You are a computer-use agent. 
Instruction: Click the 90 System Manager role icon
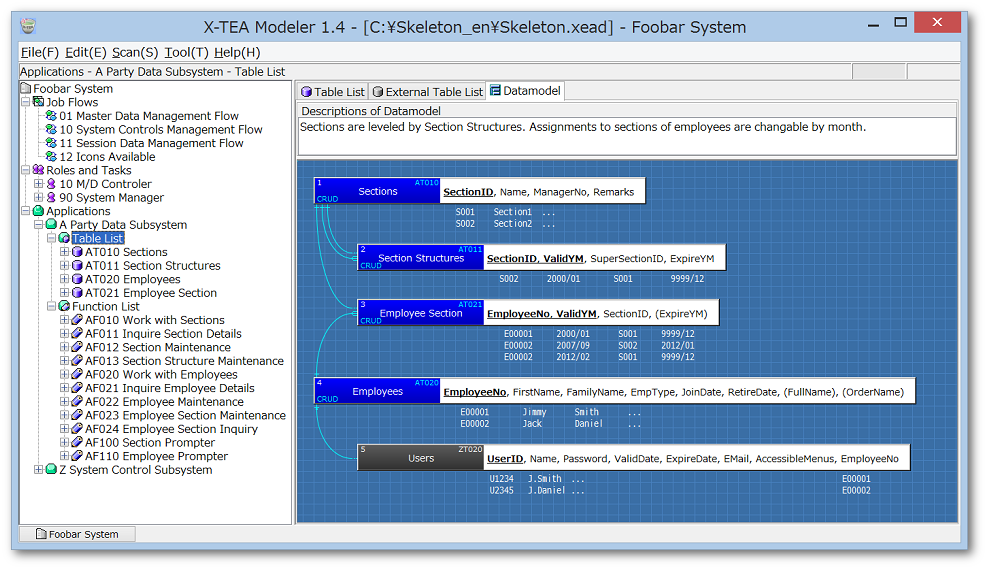click(x=51, y=198)
